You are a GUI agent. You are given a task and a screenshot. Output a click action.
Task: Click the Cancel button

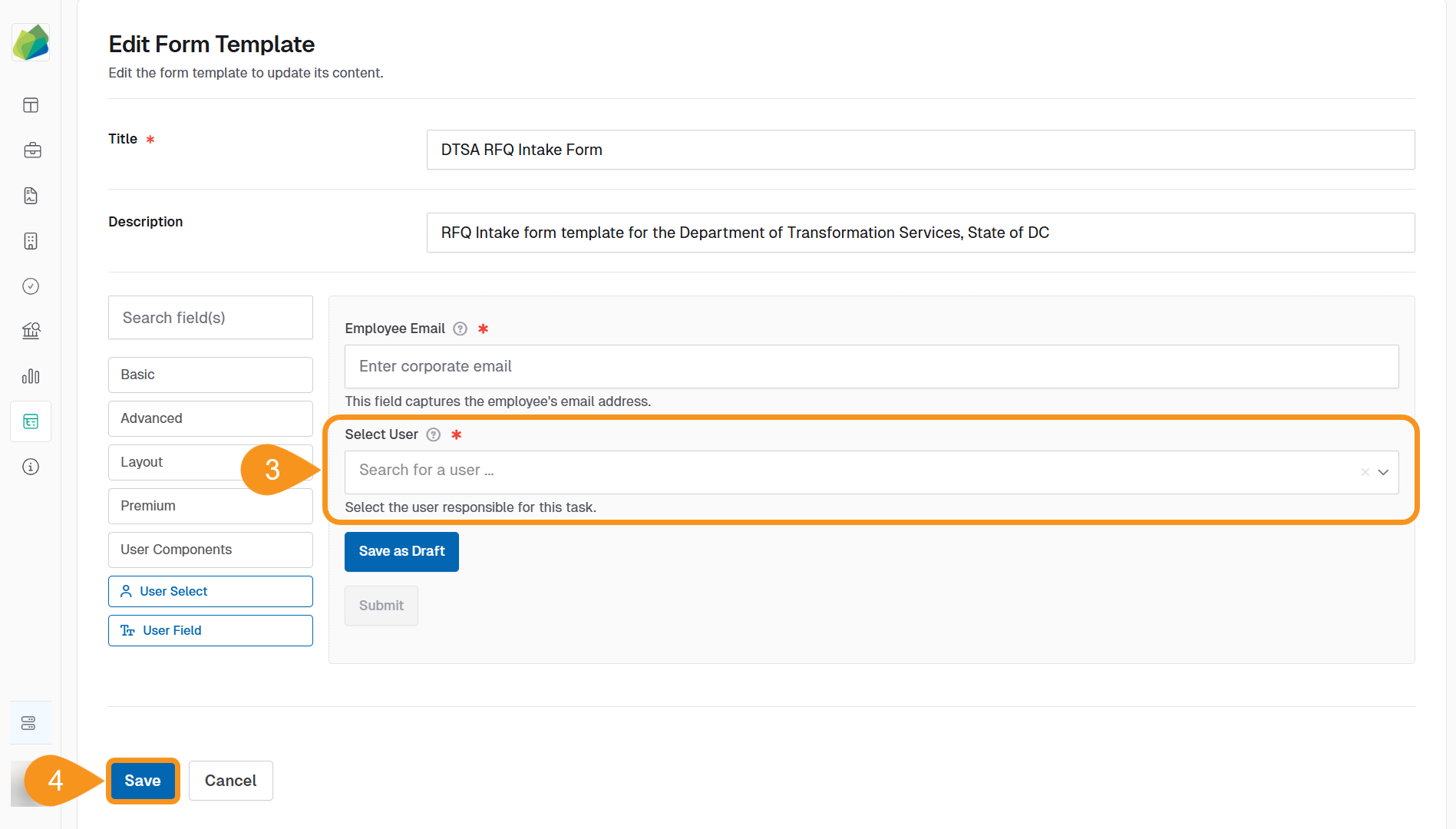[230, 781]
